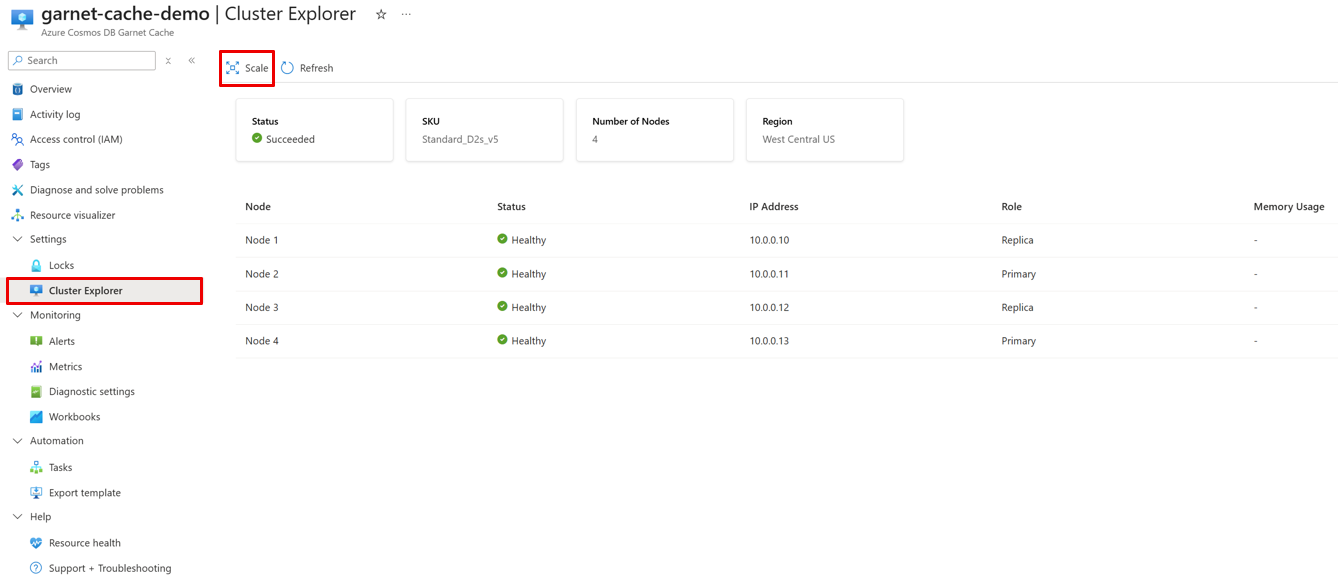This screenshot has height=577, width=1338.
Task: Collapse the Automation section
Action: (17, 441)
